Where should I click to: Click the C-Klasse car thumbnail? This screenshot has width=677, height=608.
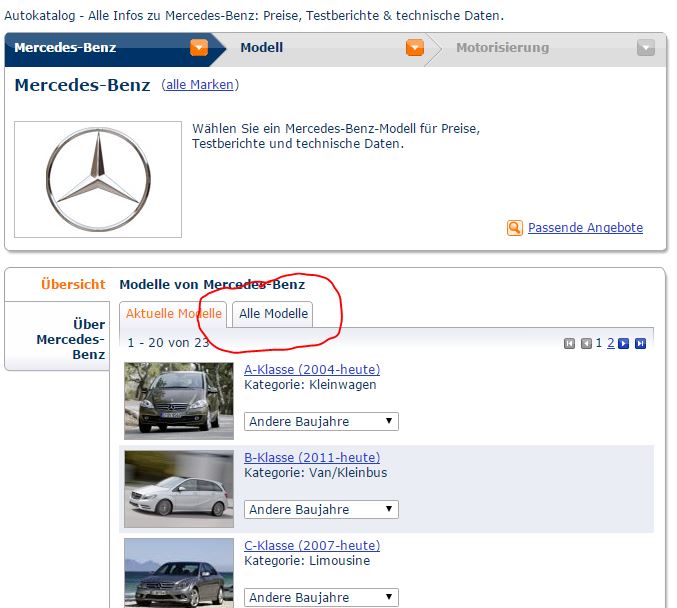[x=179, y=573]
